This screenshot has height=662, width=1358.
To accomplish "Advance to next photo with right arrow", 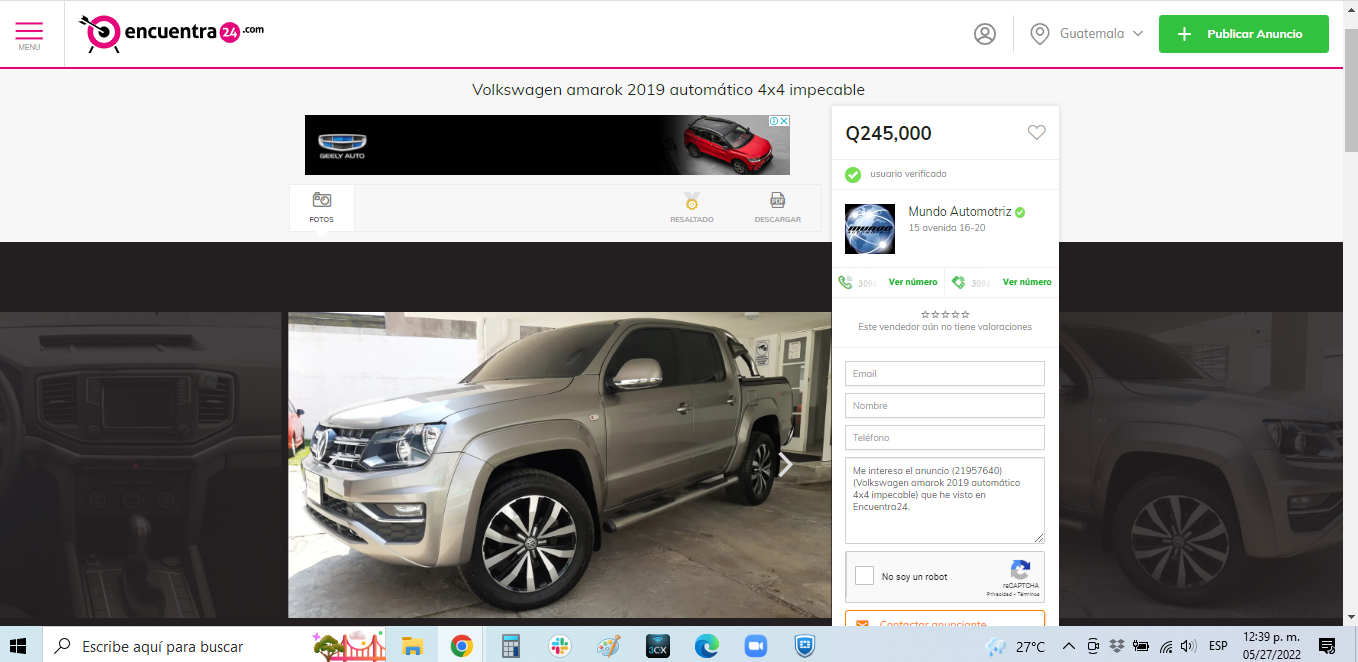I will tap(785, 464).
